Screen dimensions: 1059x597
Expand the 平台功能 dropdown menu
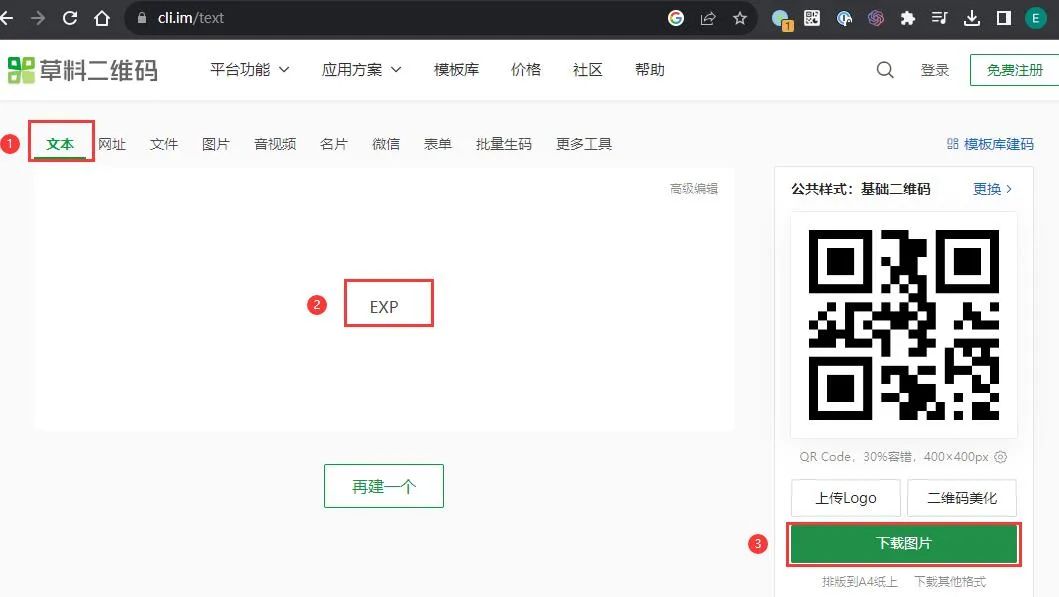pyautogui.click(x=249, y=70)
